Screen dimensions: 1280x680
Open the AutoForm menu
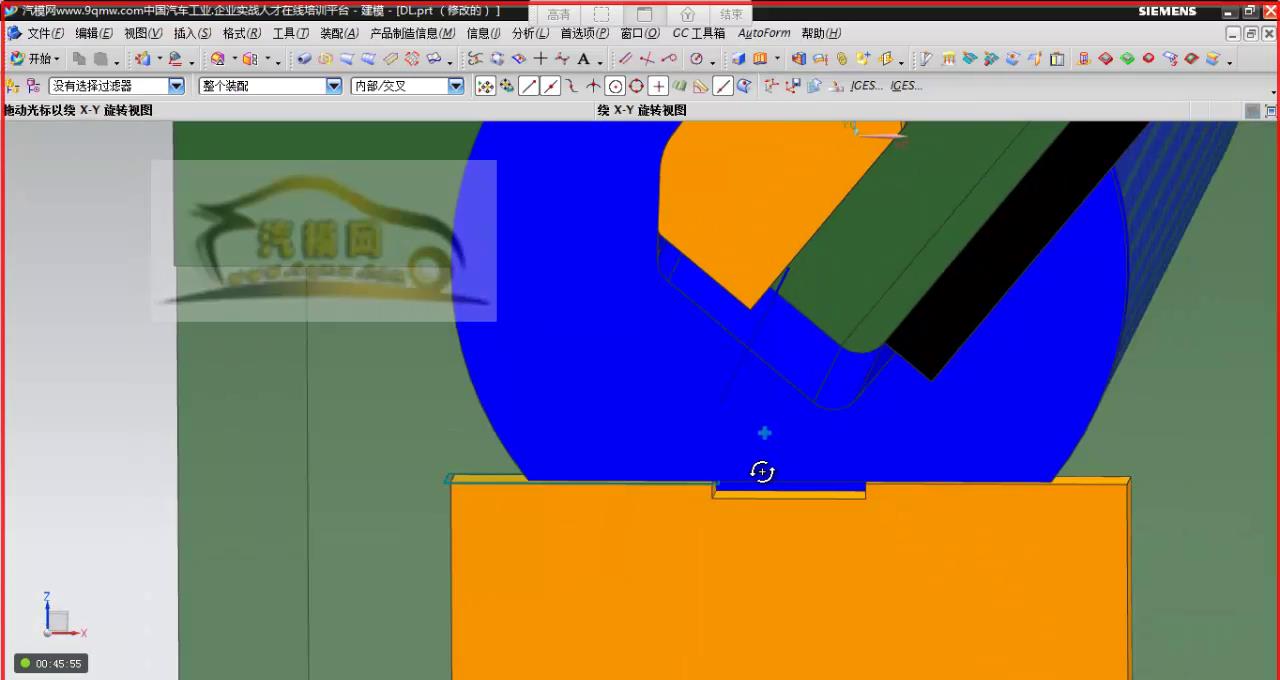[764, 33]
